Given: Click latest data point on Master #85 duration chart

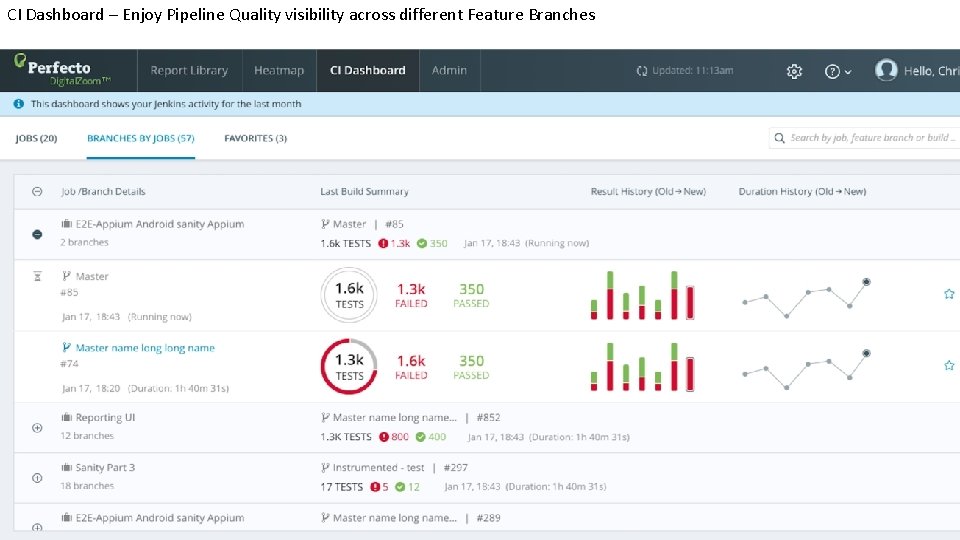Looking at the screenshot, I should click(866, 282).
